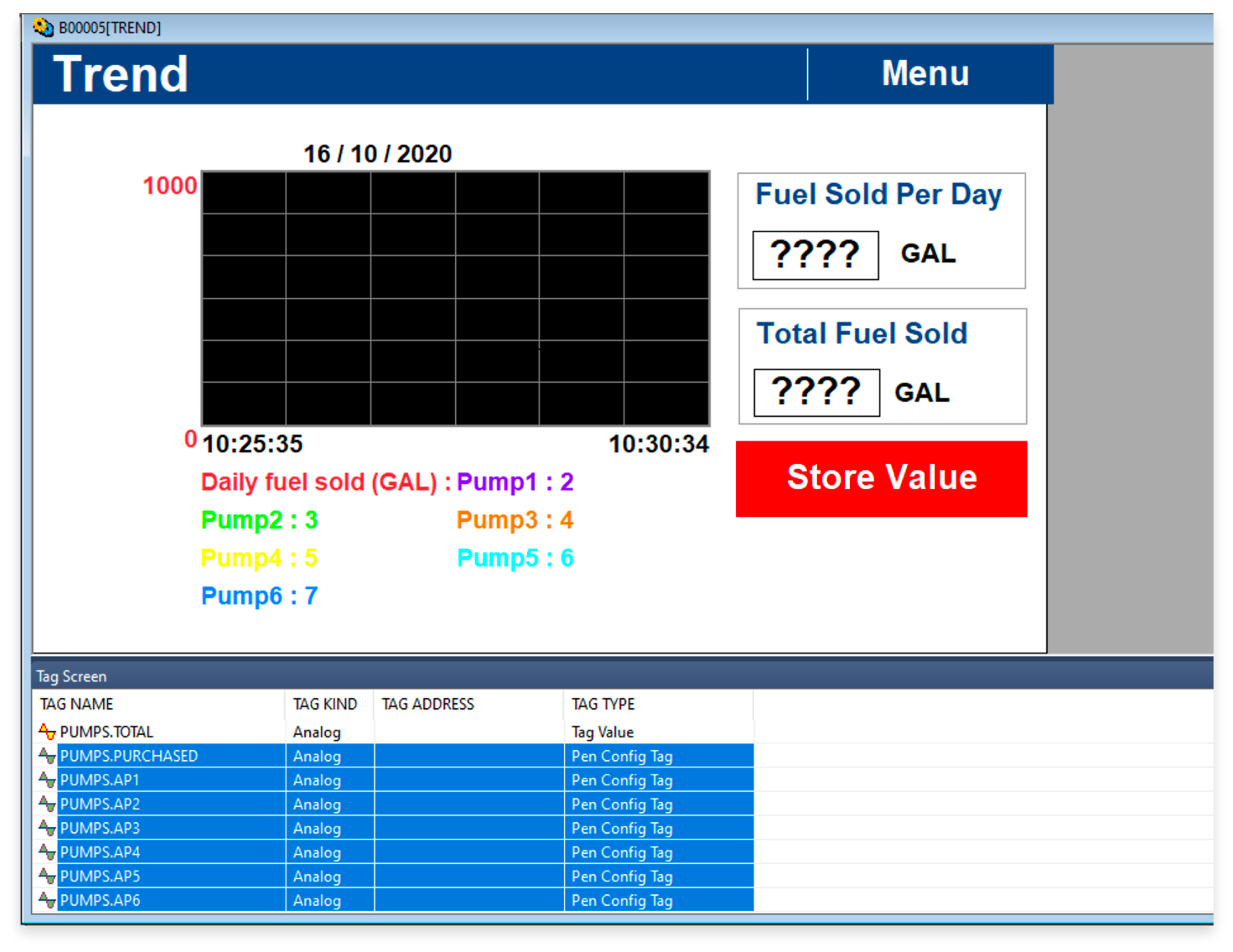Screen dimensions: 1233x952
Task: Click the Total Fuel Sold heading
Action: (862, 334)
